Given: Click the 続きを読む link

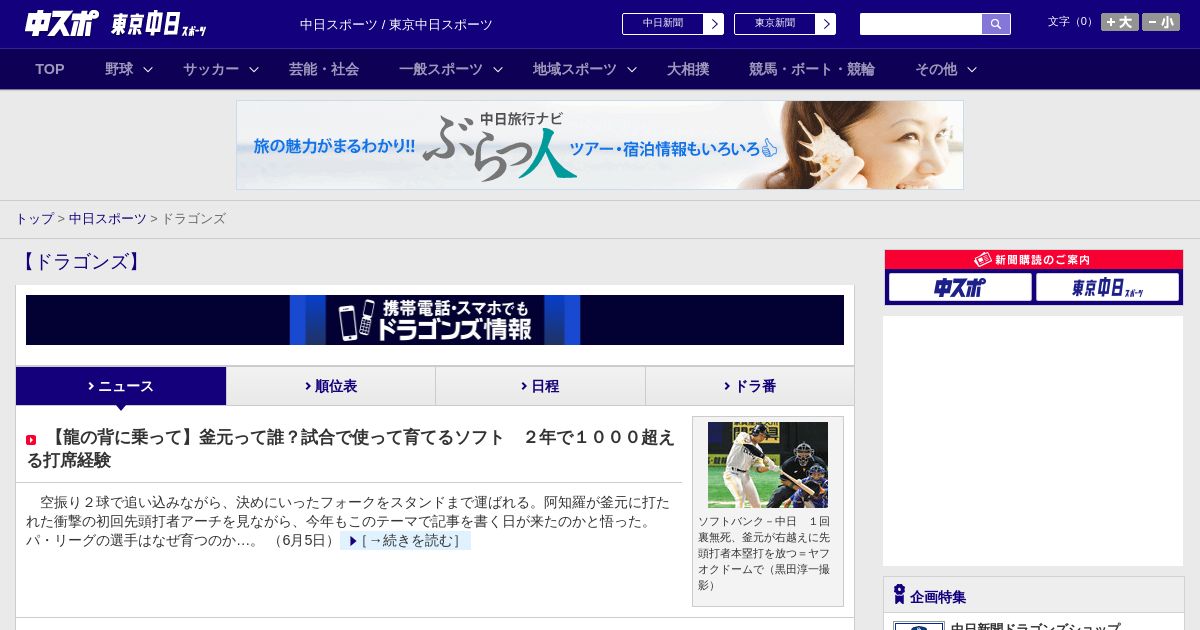Looking at the screenshot, I should click(405, 541).
